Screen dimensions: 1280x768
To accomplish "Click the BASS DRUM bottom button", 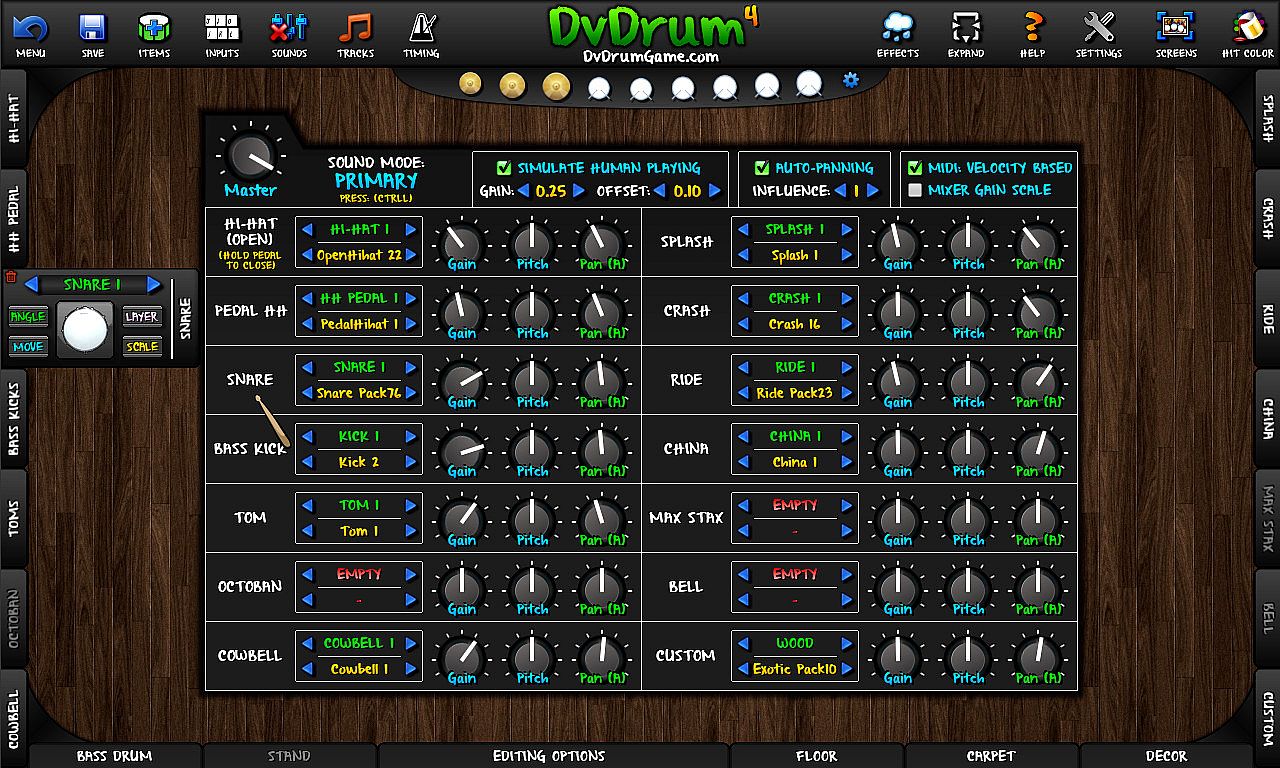I will point(115,756).
